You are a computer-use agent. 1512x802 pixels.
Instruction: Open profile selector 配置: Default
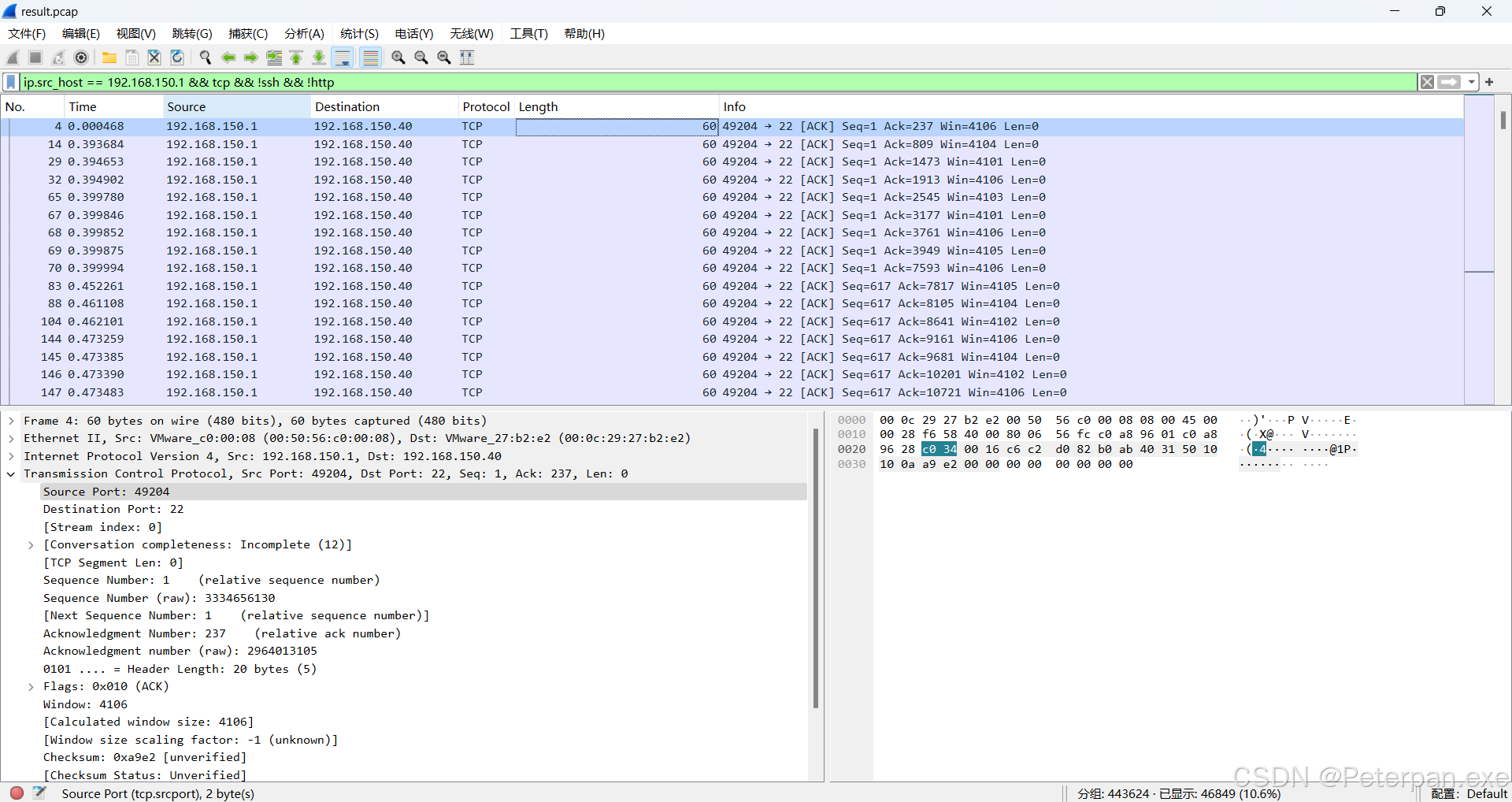(x=1469, y=793)
